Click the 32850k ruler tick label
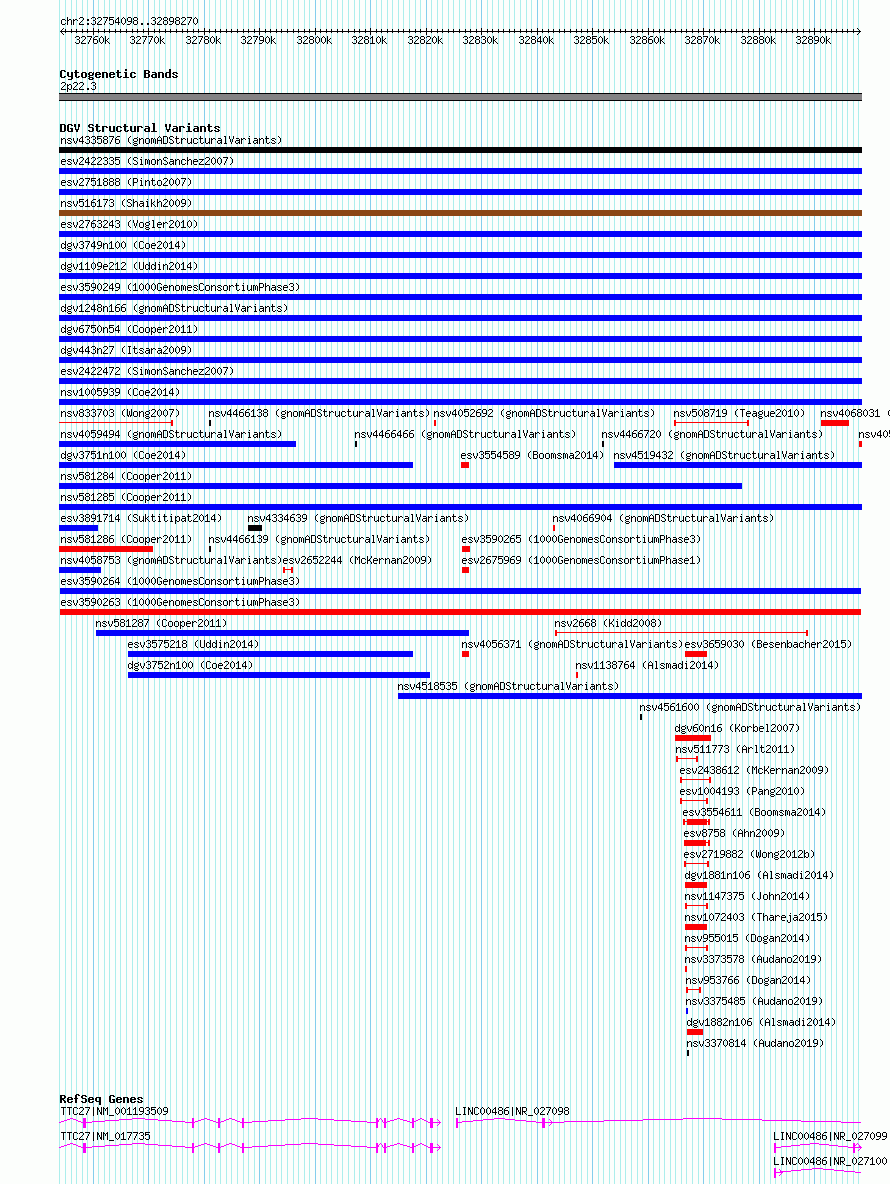This screenshot has width=890, height=1184. [591, 40]
